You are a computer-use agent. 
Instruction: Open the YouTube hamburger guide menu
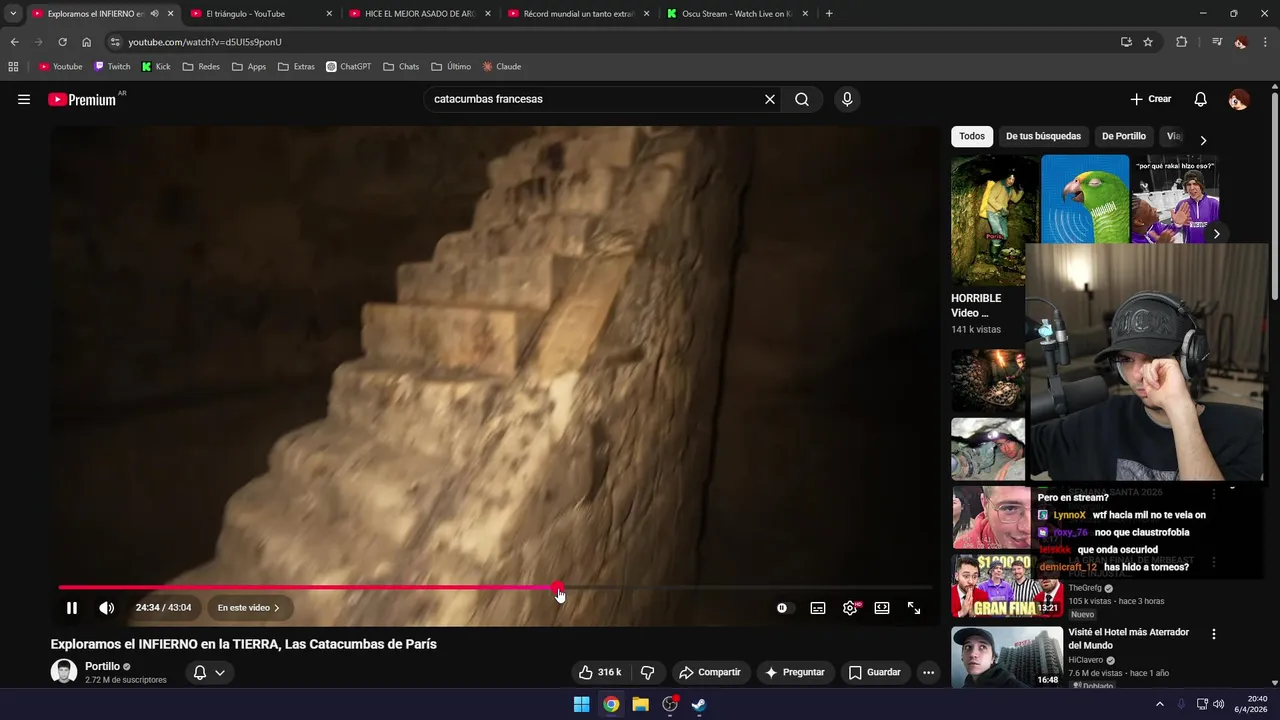tap(24, 99)
